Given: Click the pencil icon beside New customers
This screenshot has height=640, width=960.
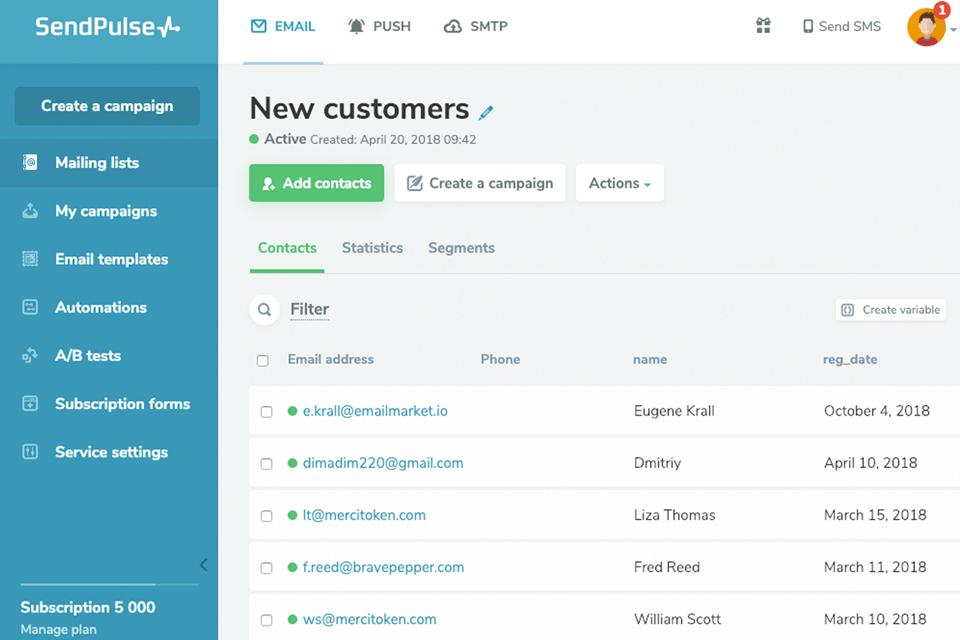Looking at the screenshot, I should pyautogui.click(x=486, y=113).
